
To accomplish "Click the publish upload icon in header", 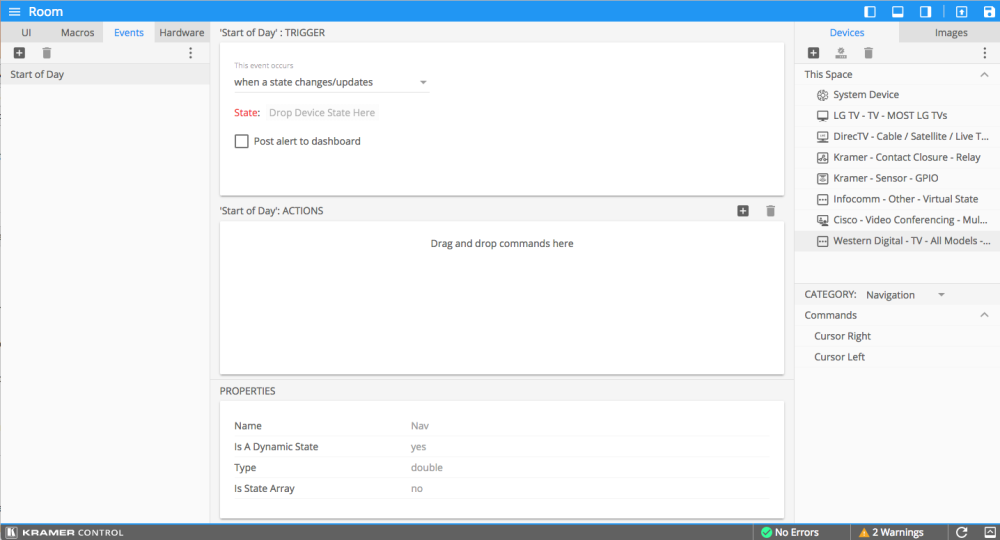I will tap(962, 11).
